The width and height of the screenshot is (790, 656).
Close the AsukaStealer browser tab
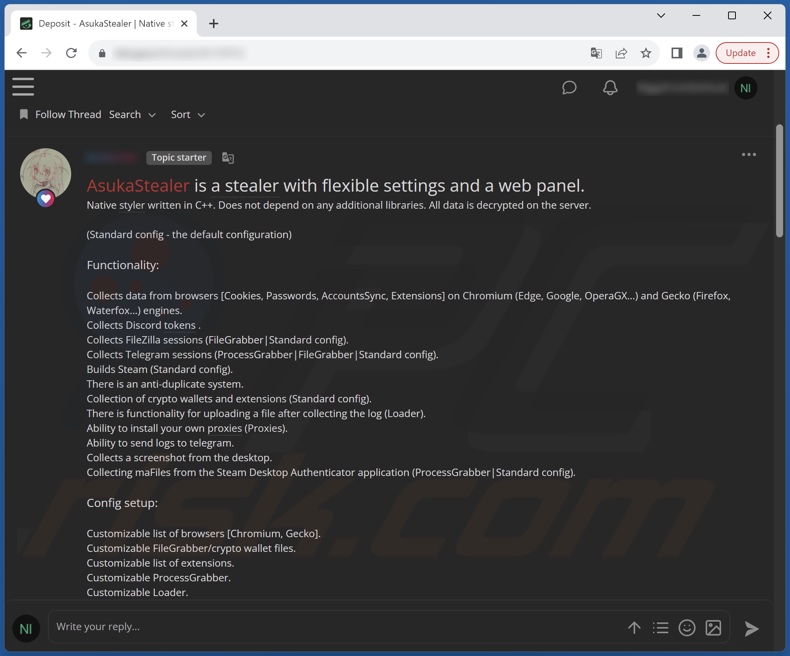(184, 24)
